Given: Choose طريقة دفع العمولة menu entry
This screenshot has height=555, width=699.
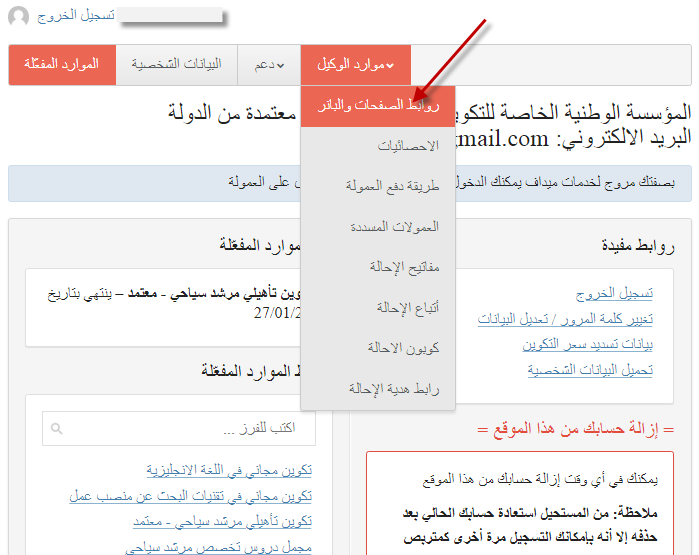Looking at the screenshot, I should point(392,186).
